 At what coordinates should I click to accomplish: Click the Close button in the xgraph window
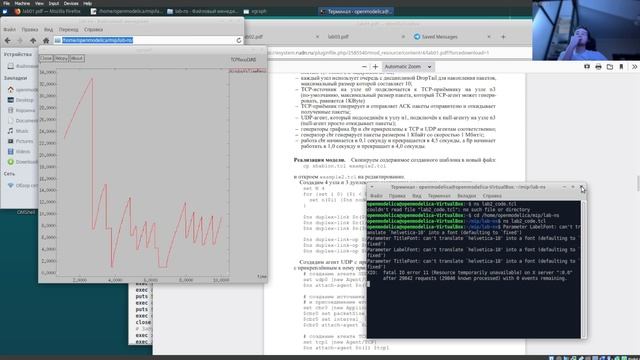pyautogui.click(x=46, y=58)
